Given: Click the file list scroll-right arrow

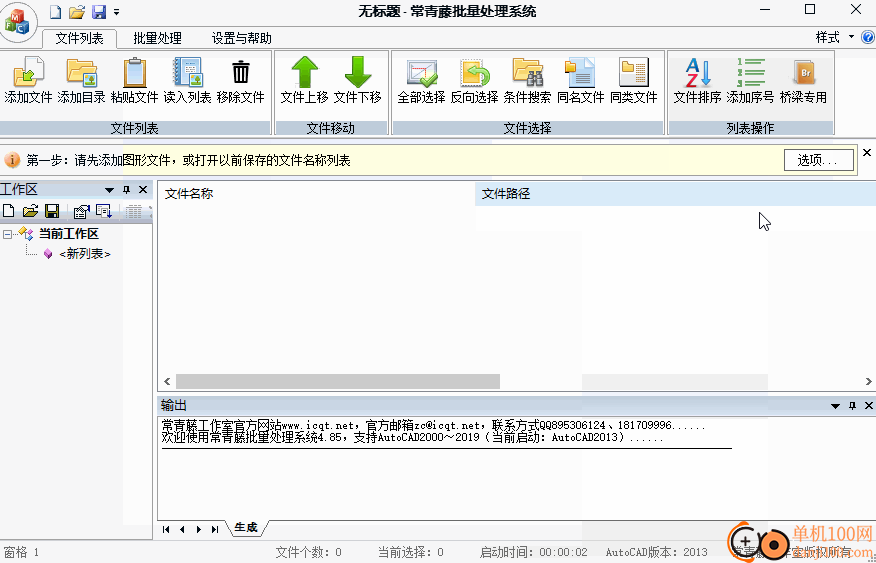Looking at the screenshot, I should 868,381.
